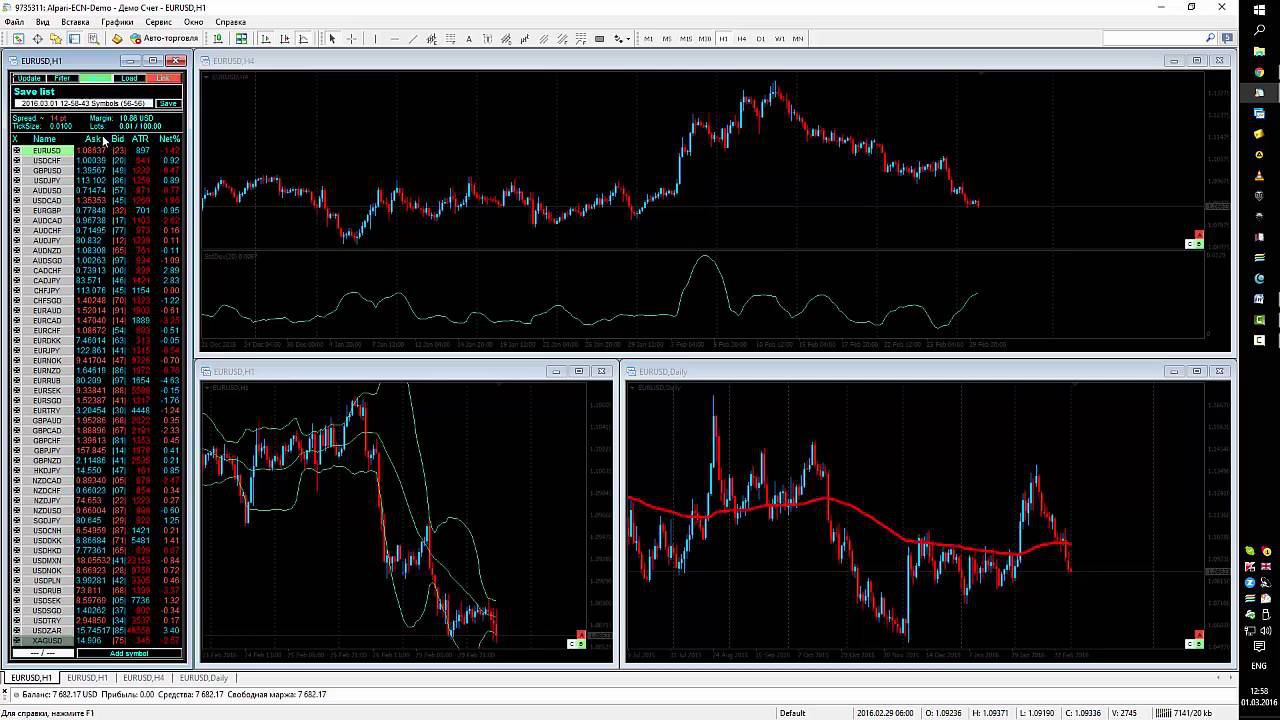Viewport: 1280px width, 720px height.
Task: Select USDJPY in the symbol list
Action: click(x=46, y=181)
